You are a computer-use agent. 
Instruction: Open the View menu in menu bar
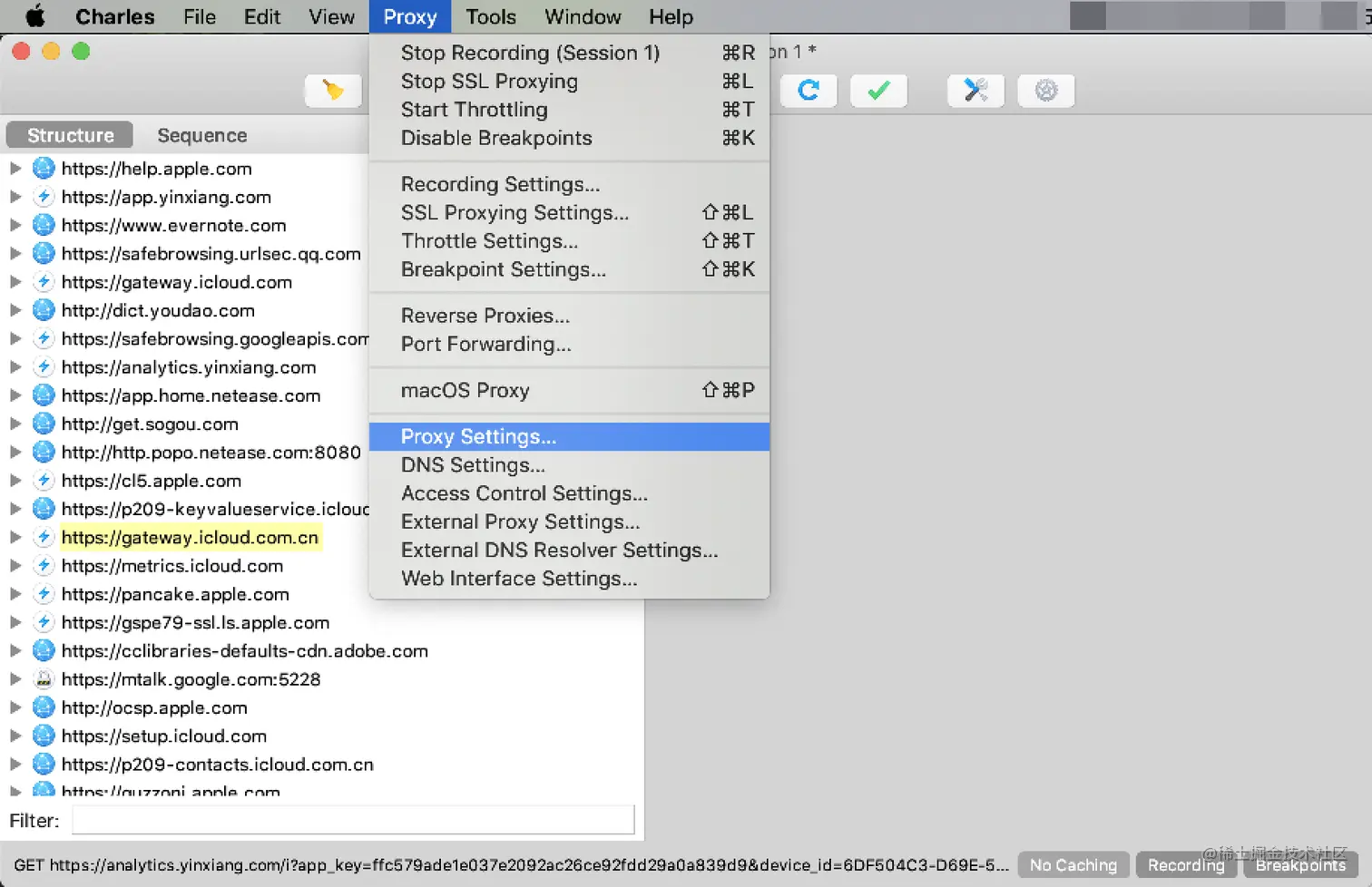[331, 16]
